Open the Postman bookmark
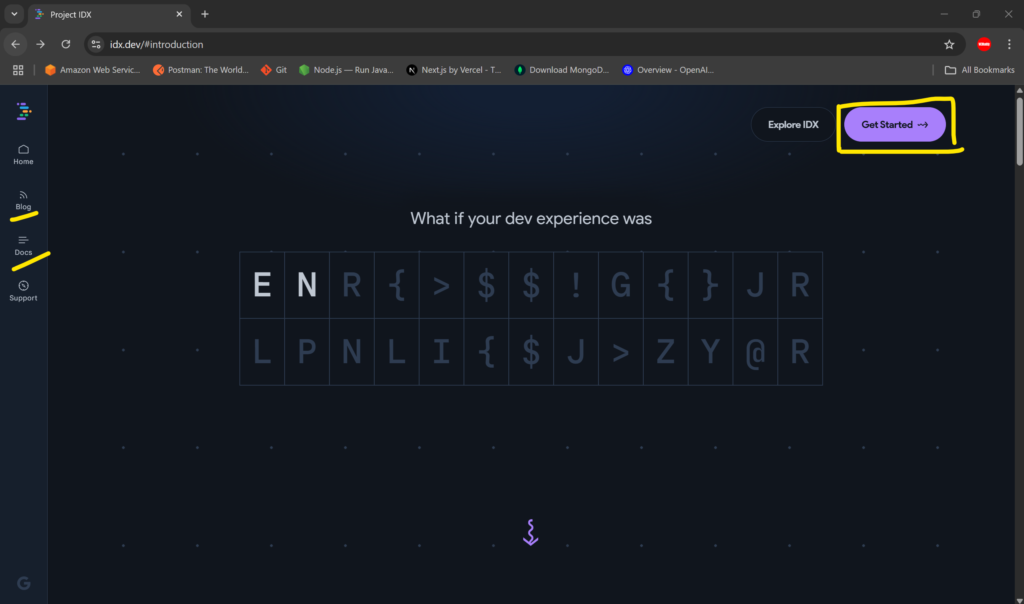 tap(200, 70)
